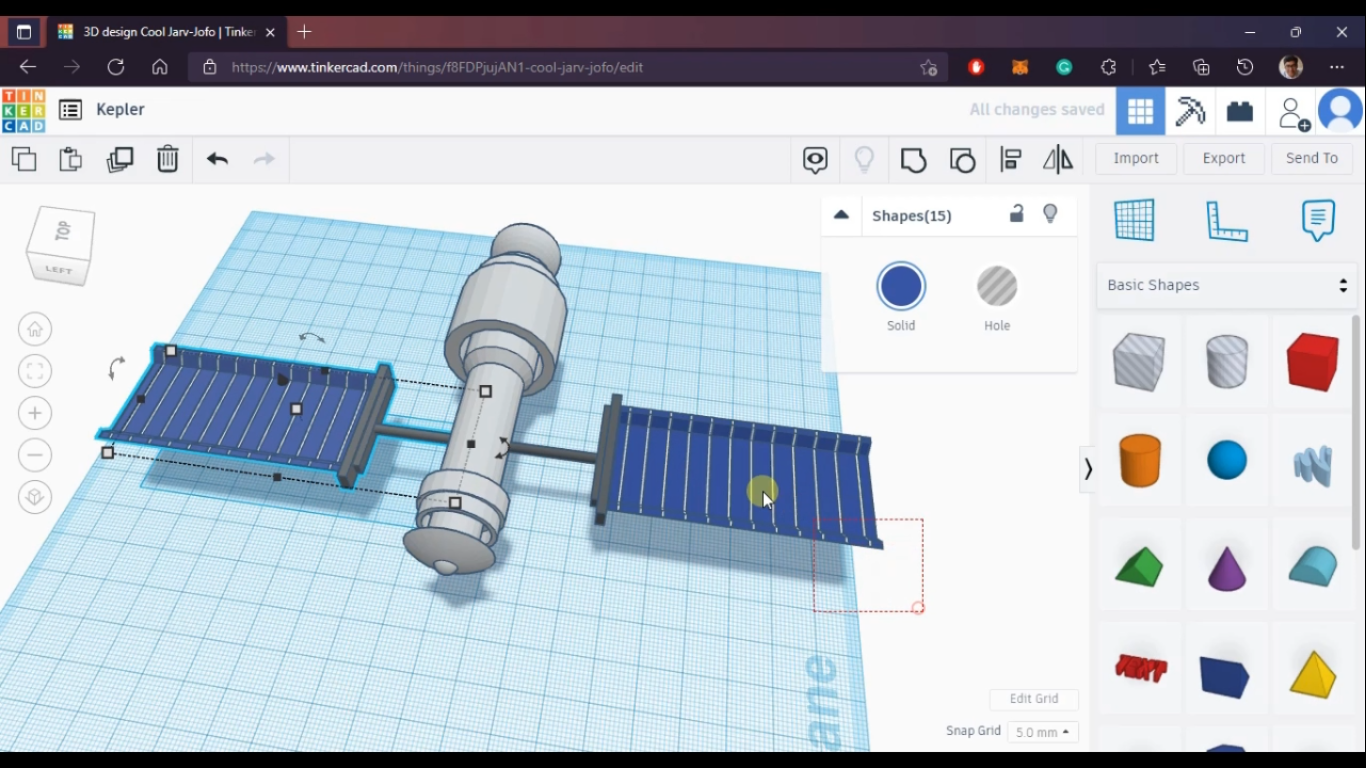Pick the yellow Pyramid shape

point(1313,673)
